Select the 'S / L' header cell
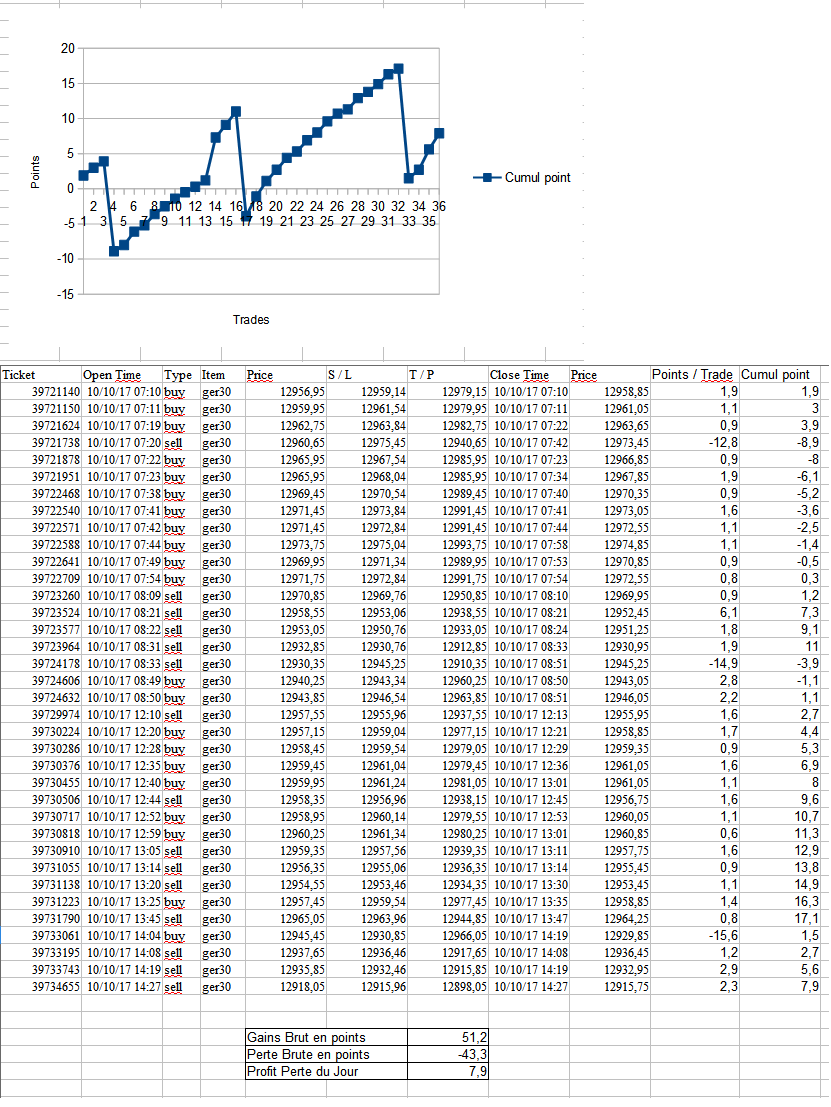The width and height of the screenshot is (831, 1107). [366, 375]
